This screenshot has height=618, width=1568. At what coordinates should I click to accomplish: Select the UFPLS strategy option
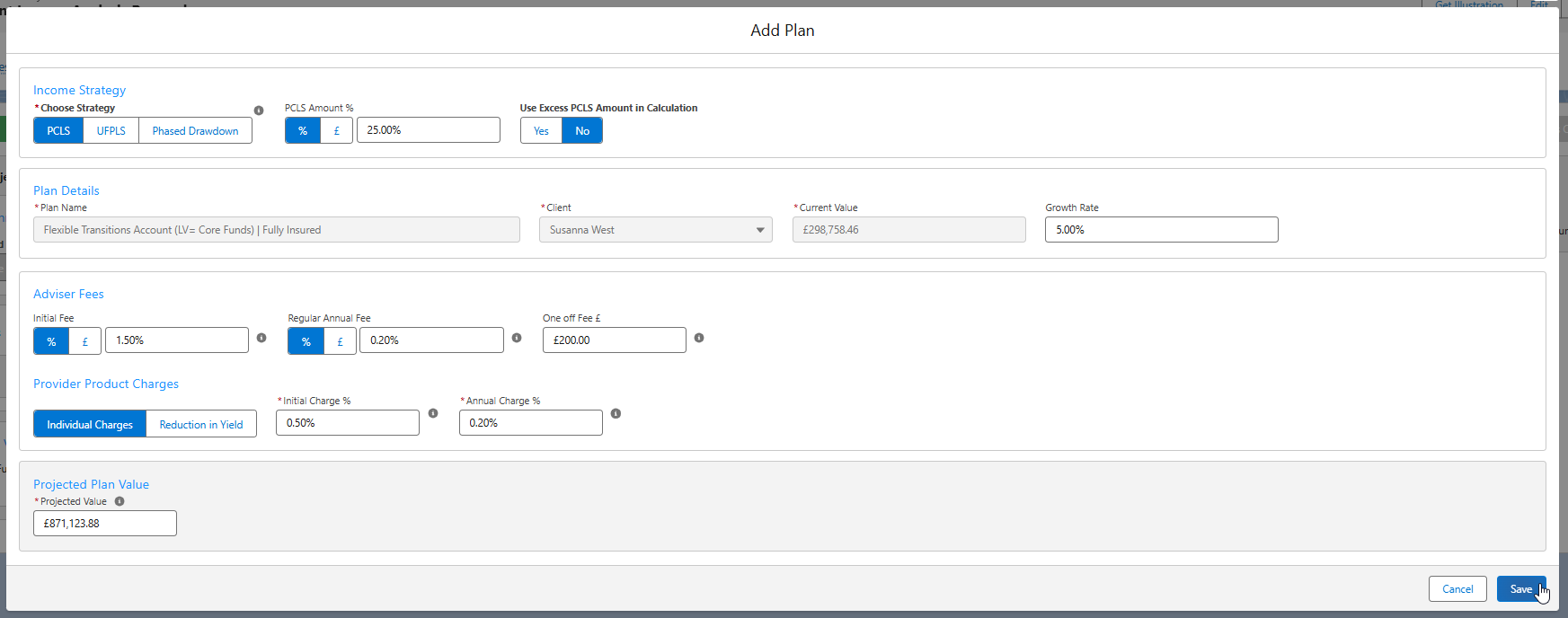pyautogui.click(x=111, y=130)
